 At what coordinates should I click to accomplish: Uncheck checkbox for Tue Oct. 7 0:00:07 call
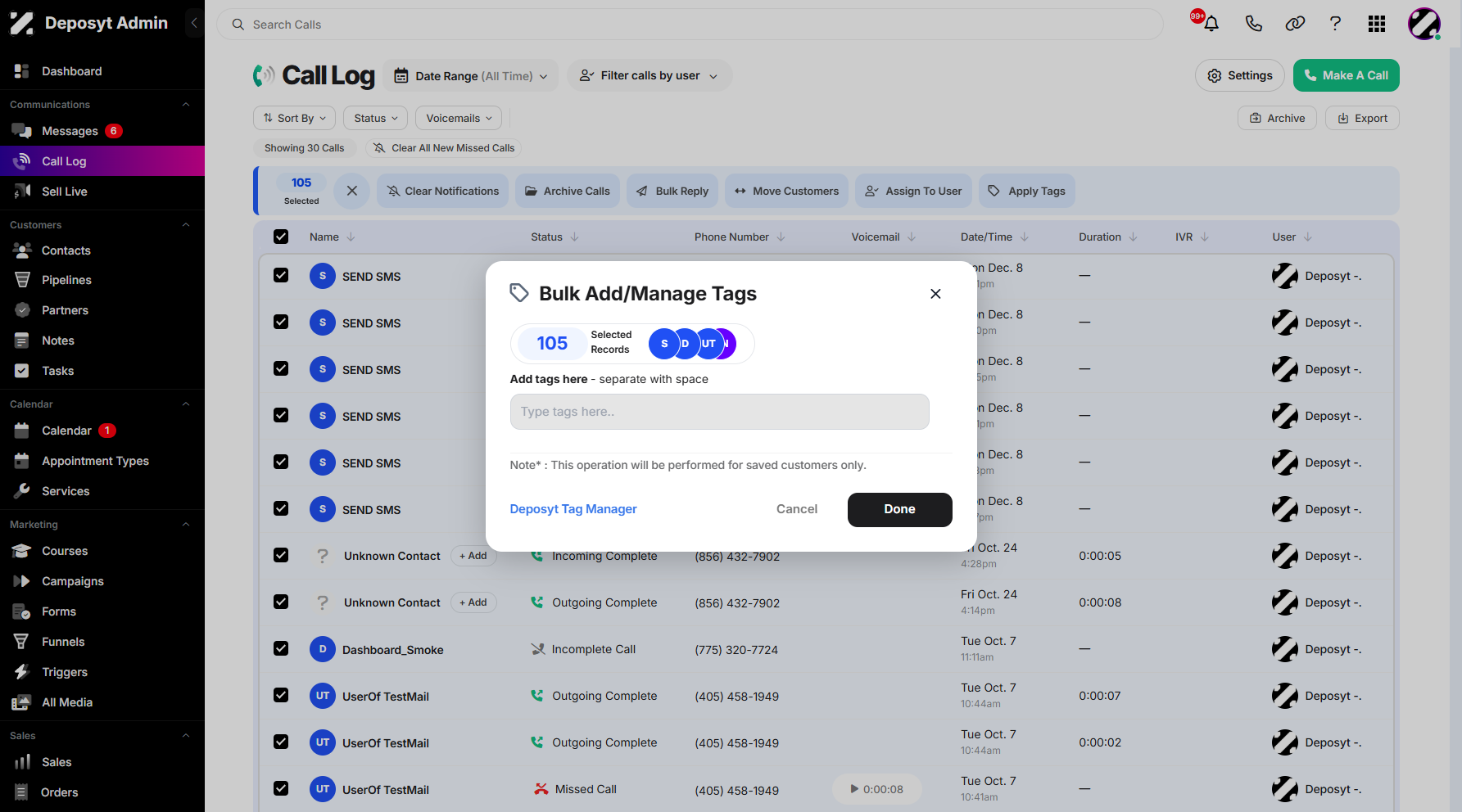(281, 695)
